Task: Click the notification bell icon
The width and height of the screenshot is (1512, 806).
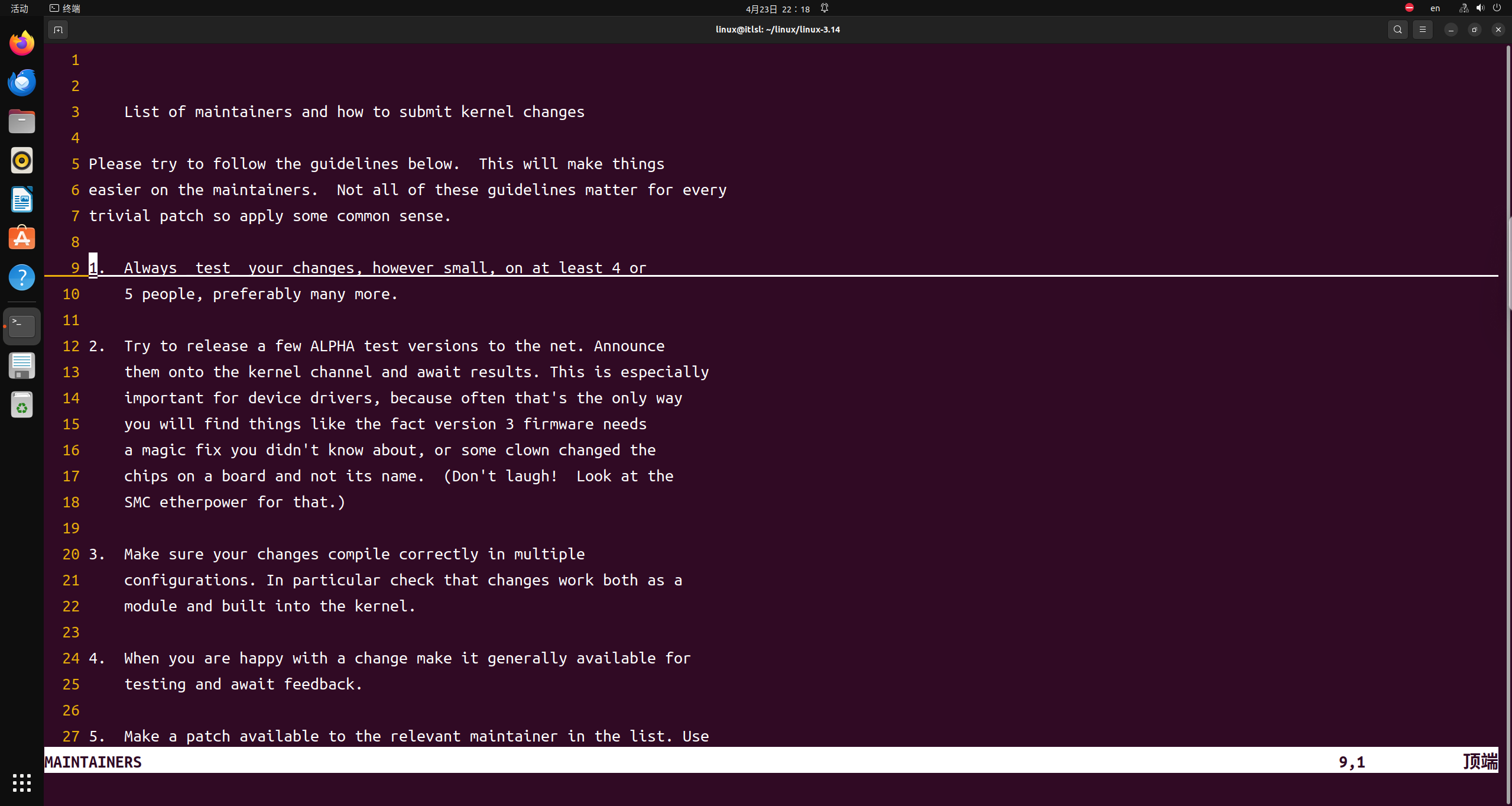Action: click(x=825, y=8)
